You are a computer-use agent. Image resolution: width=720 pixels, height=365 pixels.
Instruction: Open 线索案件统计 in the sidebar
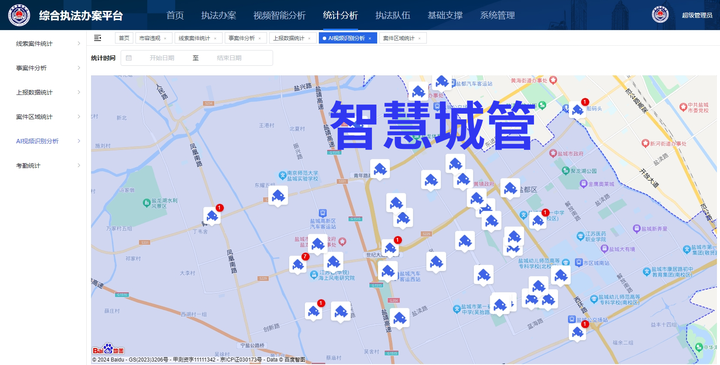point(34,44)
